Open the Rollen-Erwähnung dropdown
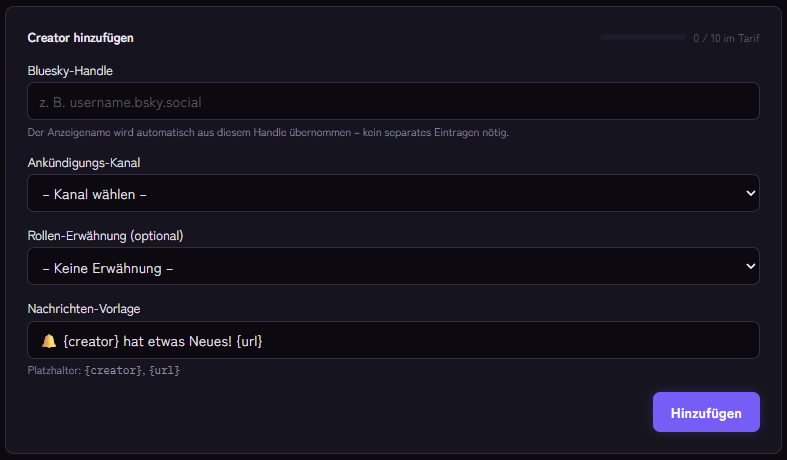Viewport: 787px width, 460px height. 393,266
